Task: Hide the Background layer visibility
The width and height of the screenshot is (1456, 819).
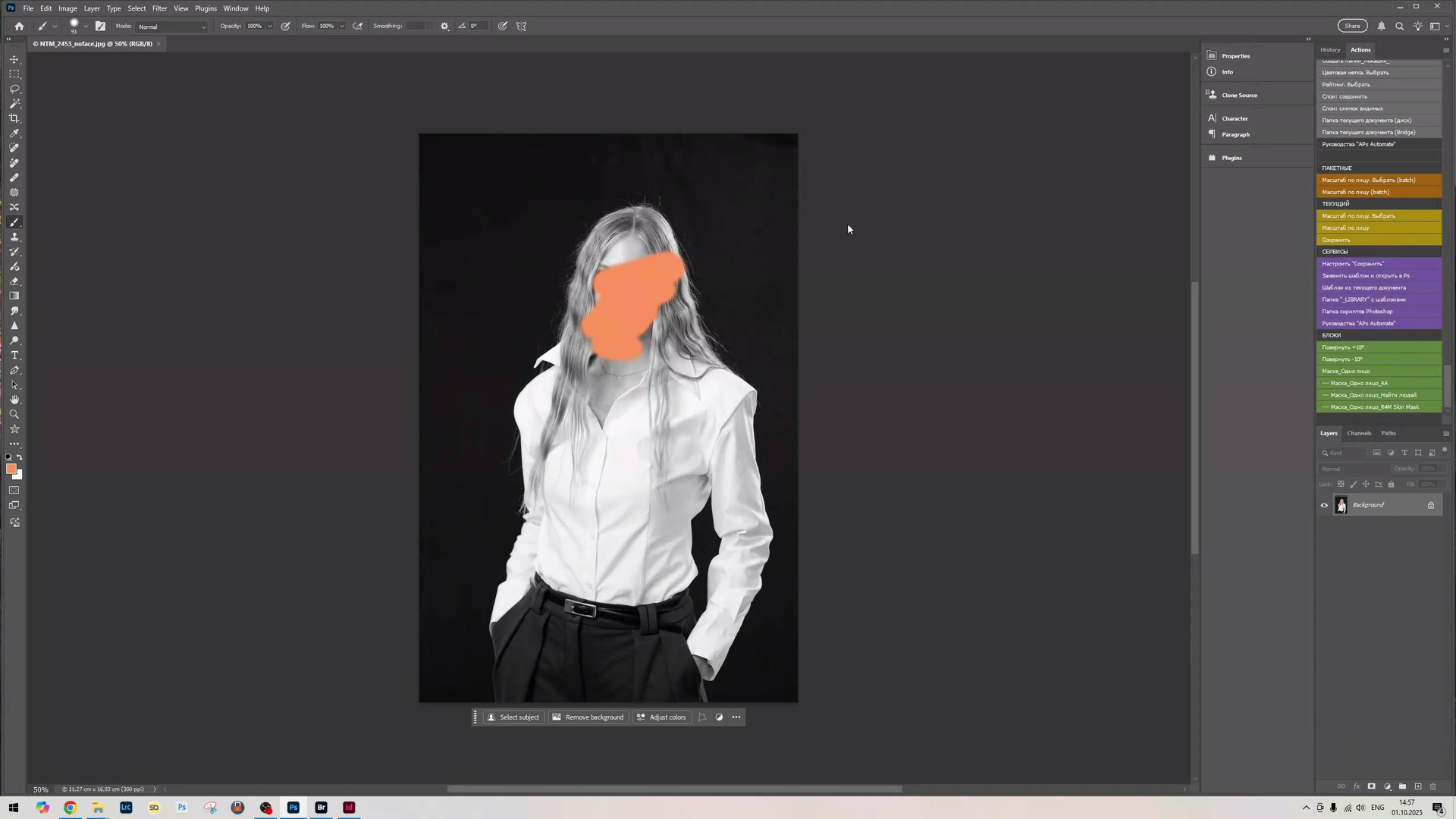Action: pyautogui.click(x=1324, y=505)
